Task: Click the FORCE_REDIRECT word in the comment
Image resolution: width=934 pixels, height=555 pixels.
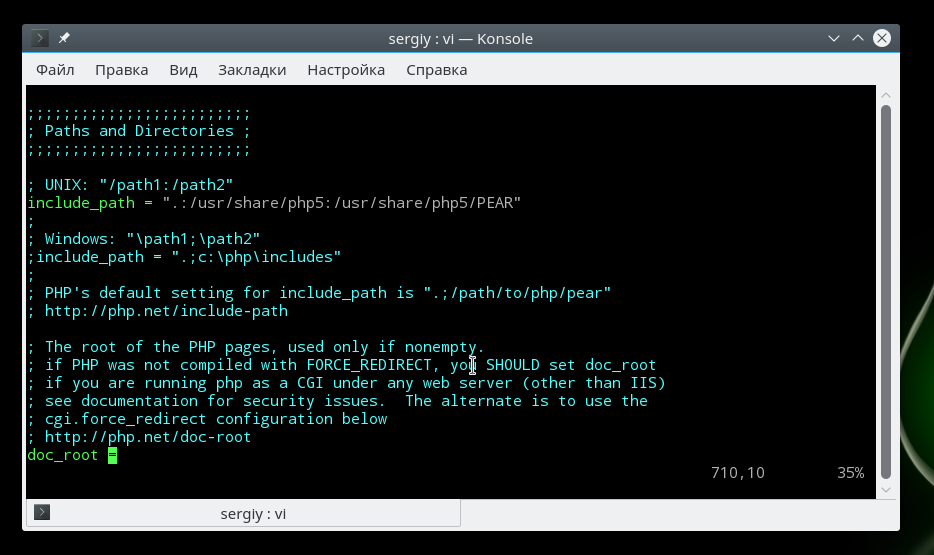Action: [x=369, y=365]
